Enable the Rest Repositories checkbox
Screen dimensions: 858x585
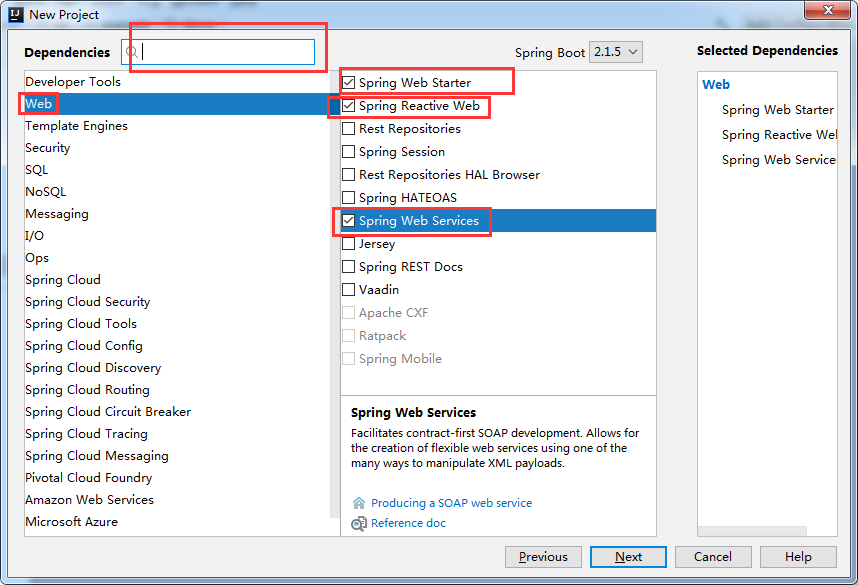point(349,129)
